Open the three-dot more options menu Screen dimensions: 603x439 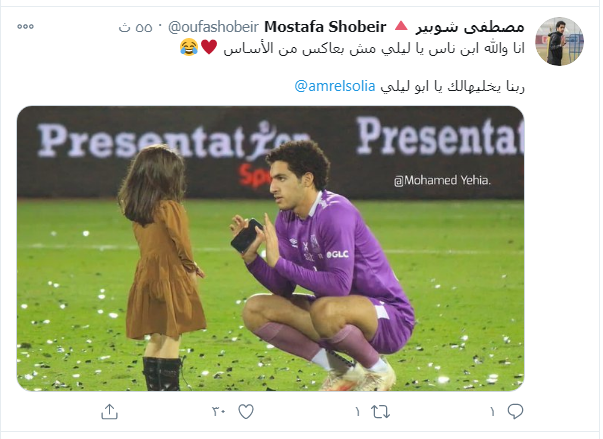[25, 27]
